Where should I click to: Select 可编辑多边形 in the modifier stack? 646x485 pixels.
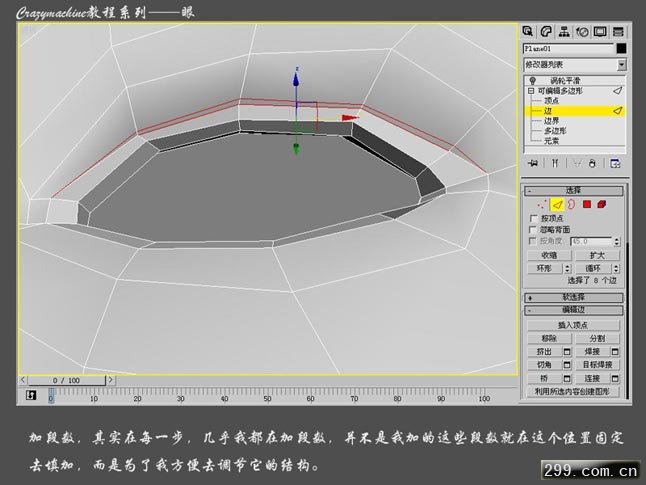coord(560,91)
